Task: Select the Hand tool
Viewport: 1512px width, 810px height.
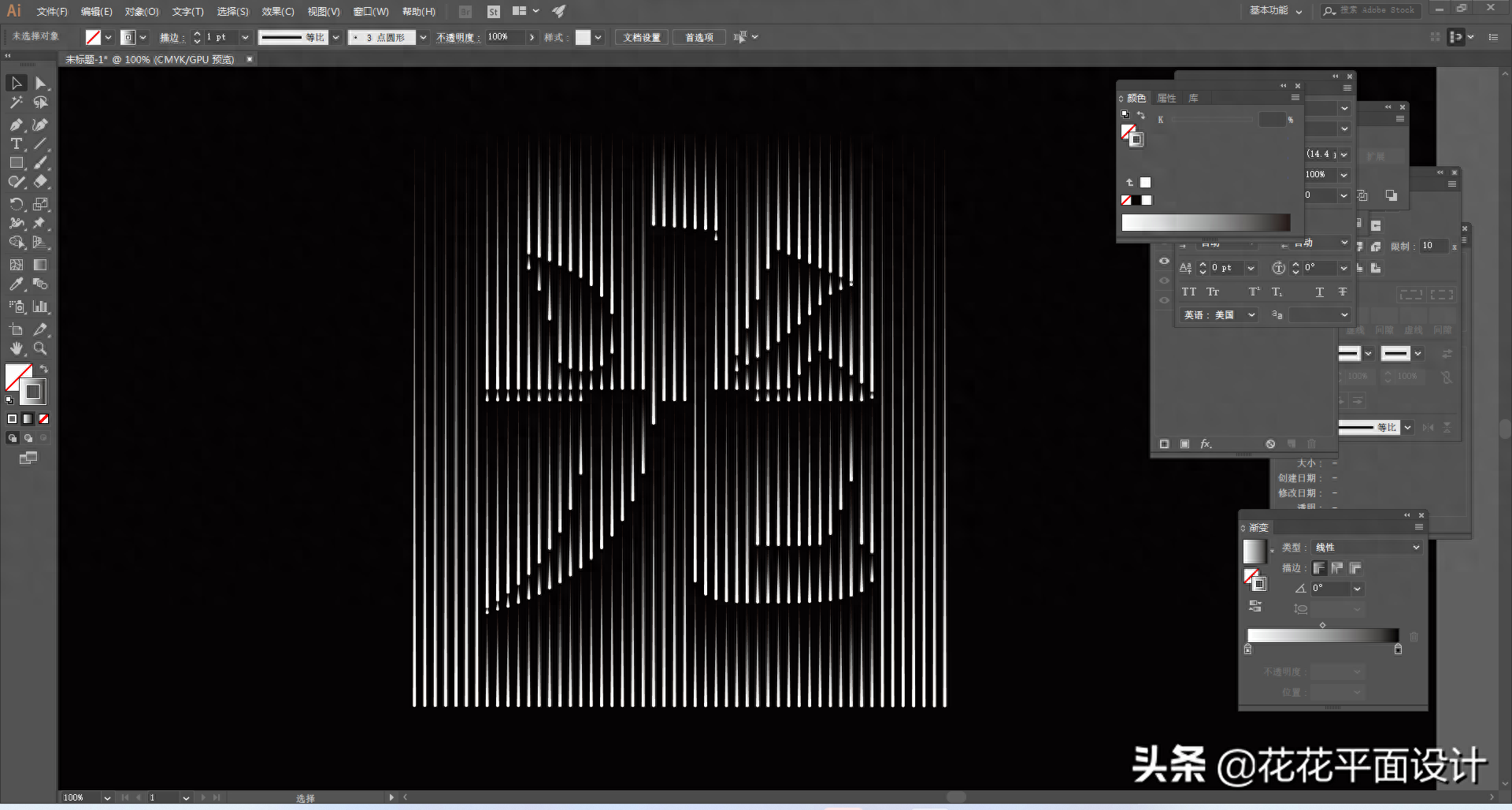Action: click(16, 348)
